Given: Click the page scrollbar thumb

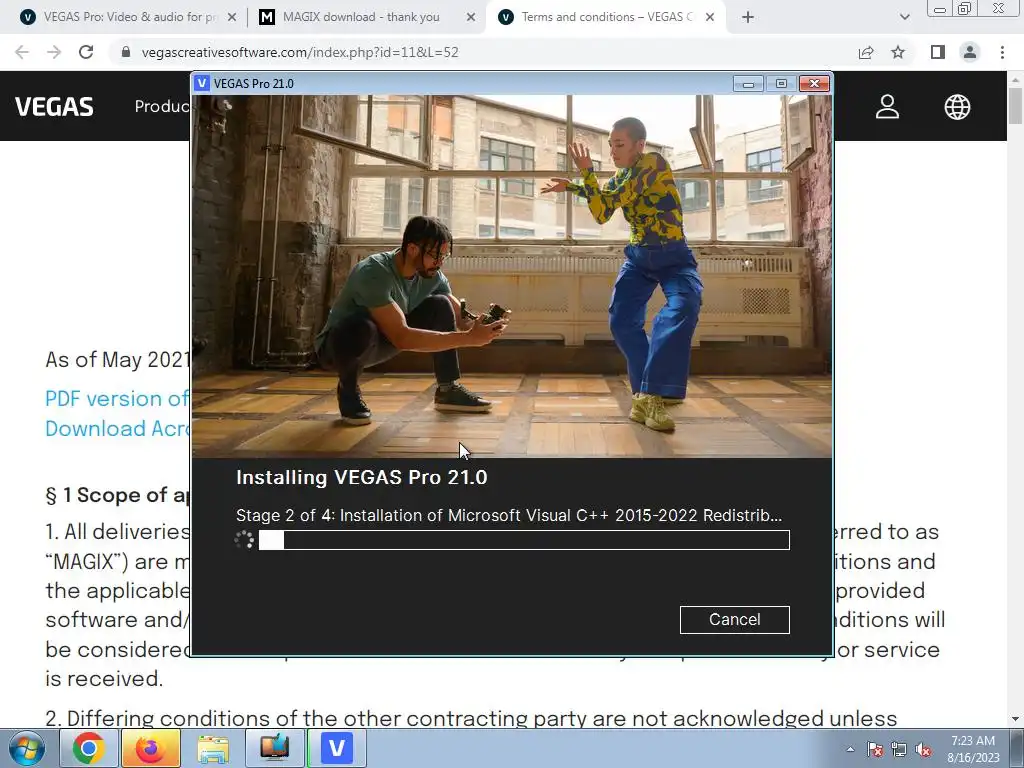Looking at the screenshot, I should point(1016,105).
